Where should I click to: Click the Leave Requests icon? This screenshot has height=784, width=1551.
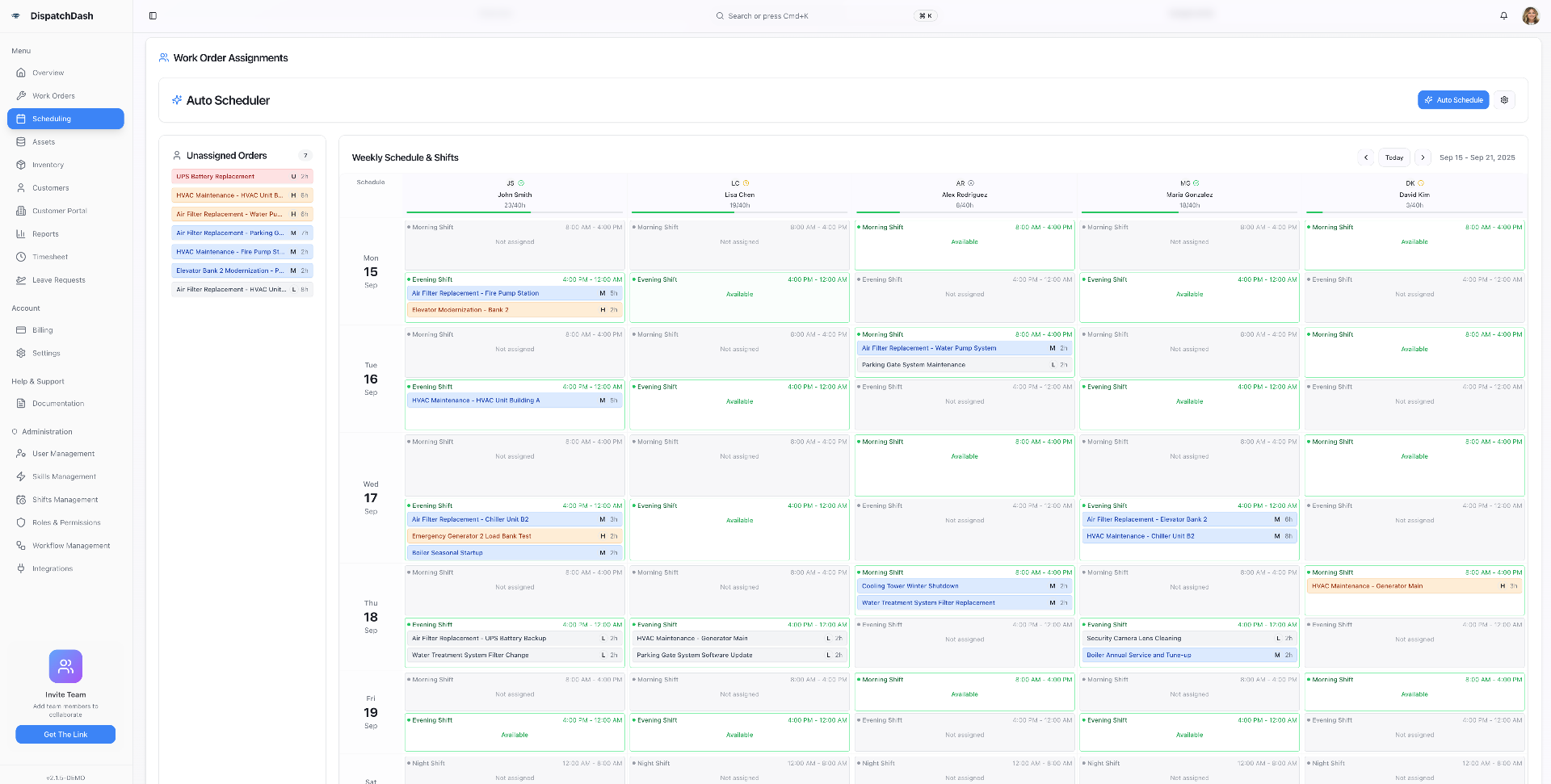(x=21, y=280)
